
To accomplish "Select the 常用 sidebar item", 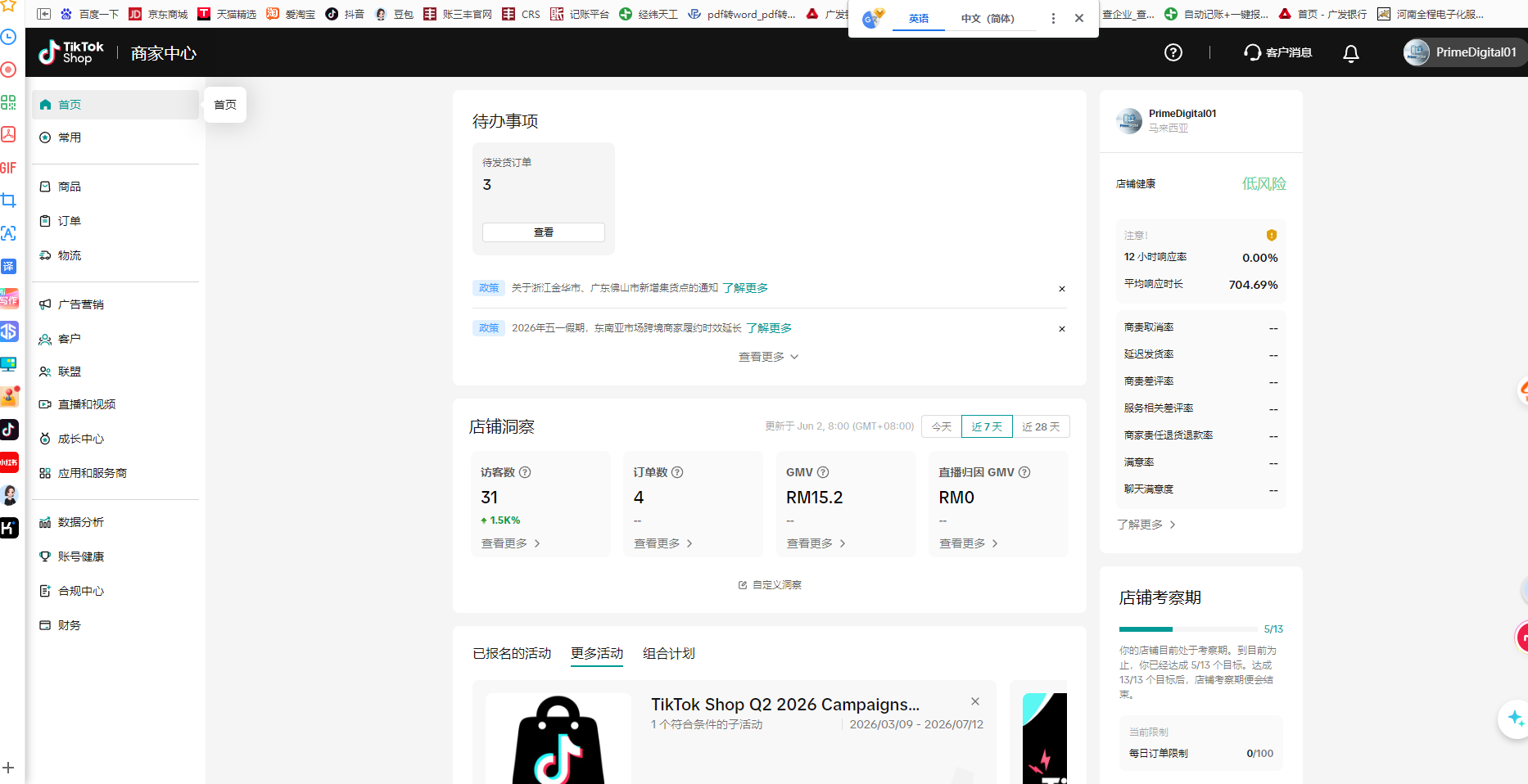I will [115, 137].
